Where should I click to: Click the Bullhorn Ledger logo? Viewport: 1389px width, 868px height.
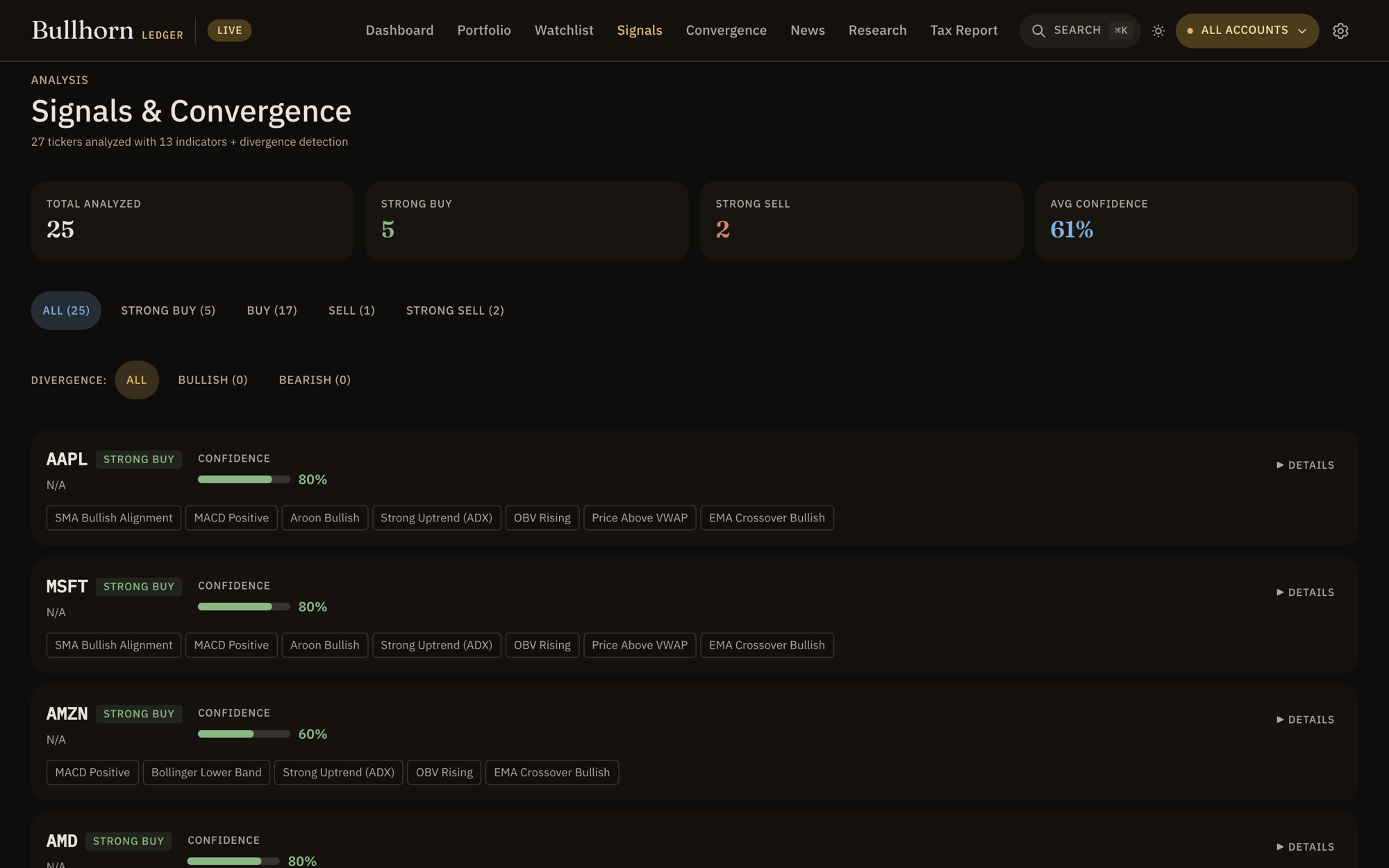pyautogui.click(x=108, y=31)
